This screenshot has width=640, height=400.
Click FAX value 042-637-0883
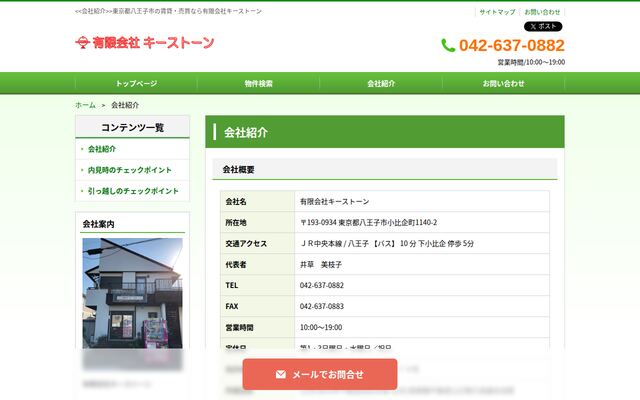coord(322,306)
